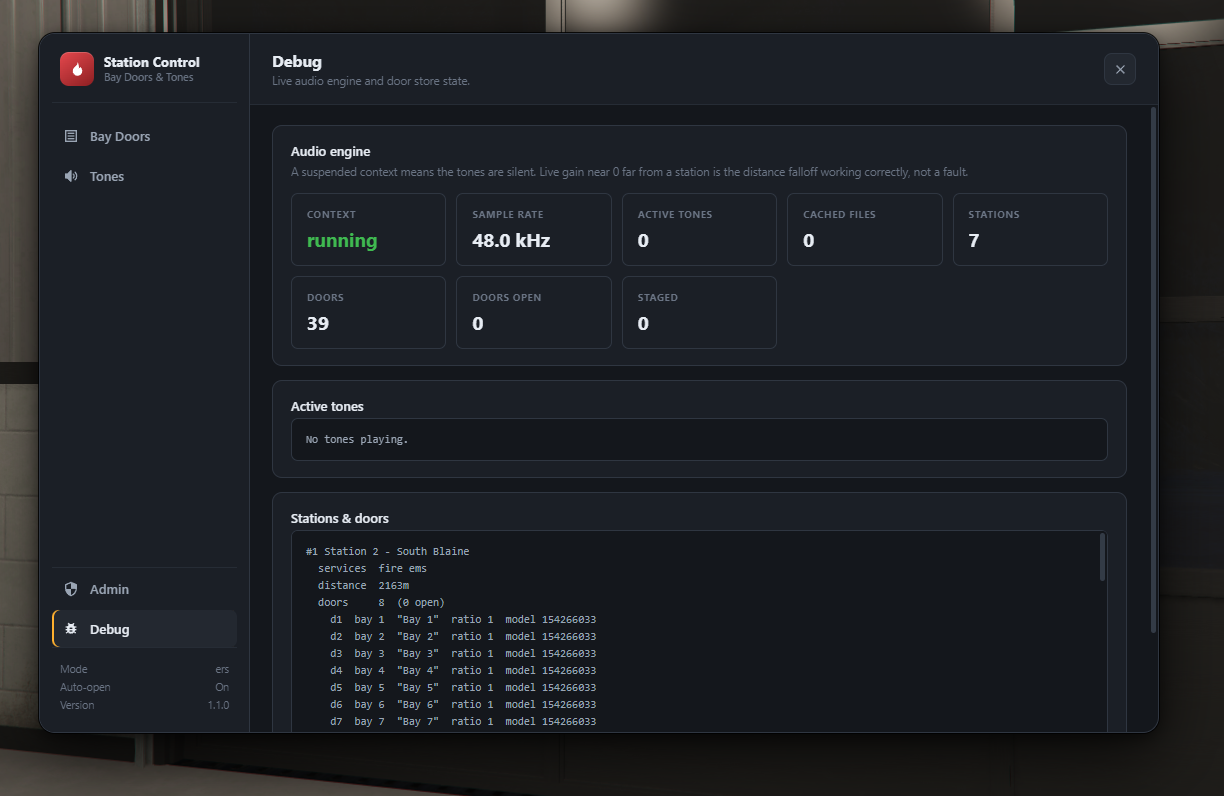The width and height of the screenshot is (1224, 796).
Task: Click the 'Live audio engine and door store state.' subtitle
Action: 371,81
